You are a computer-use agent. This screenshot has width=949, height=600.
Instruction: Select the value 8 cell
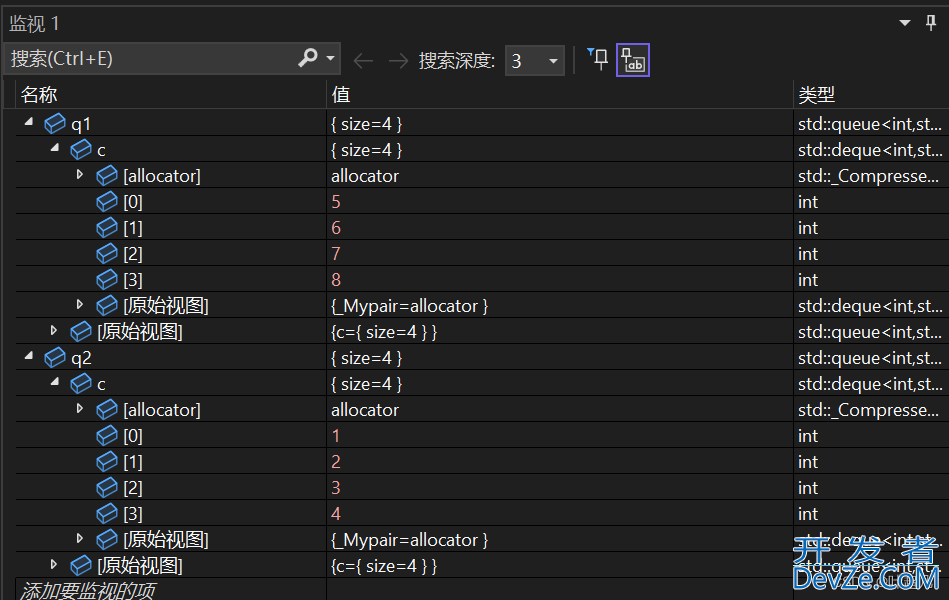pyautogui.click(x=560, y=280)
